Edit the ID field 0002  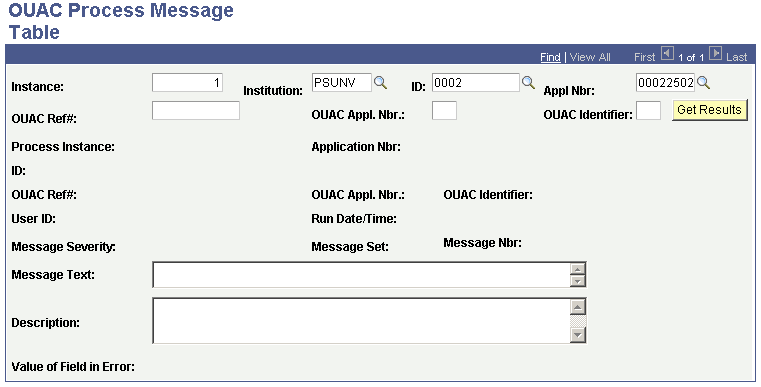[476, 83]
